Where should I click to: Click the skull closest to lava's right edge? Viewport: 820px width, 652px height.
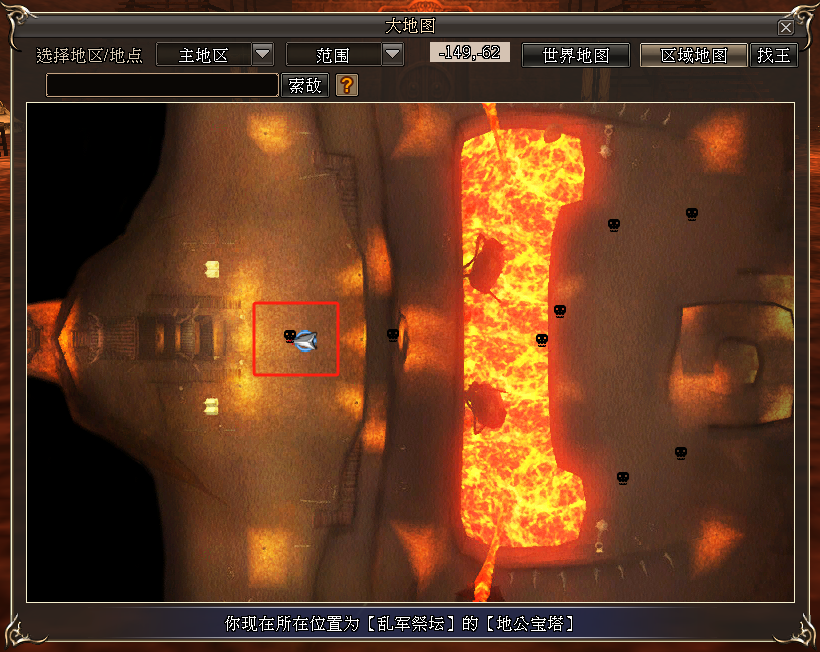[542, 340]
